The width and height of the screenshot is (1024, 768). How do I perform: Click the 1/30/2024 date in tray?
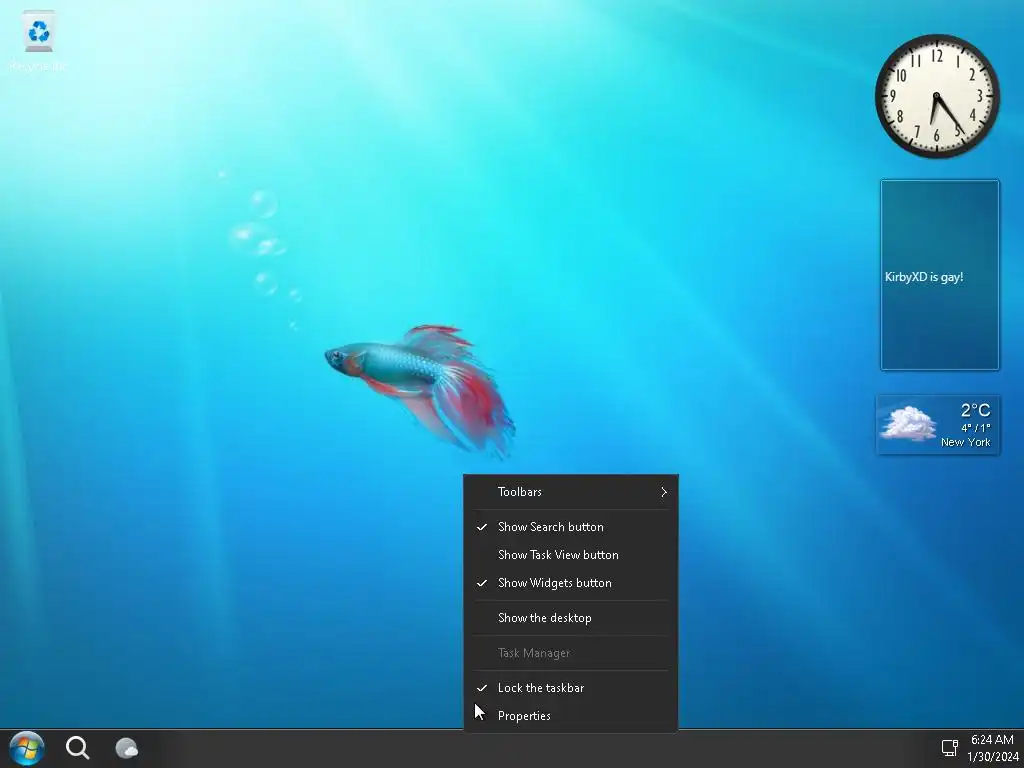993,757
